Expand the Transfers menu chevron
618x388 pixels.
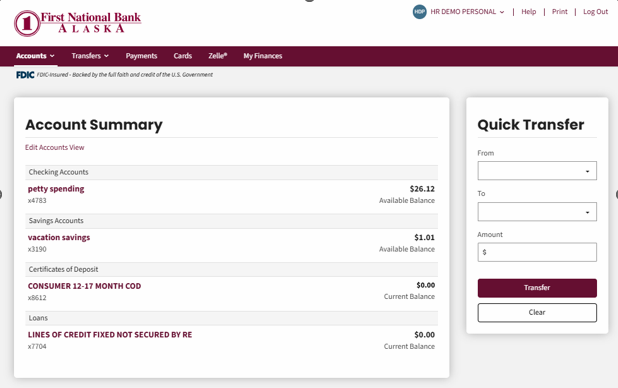click(x=106, y=56)
